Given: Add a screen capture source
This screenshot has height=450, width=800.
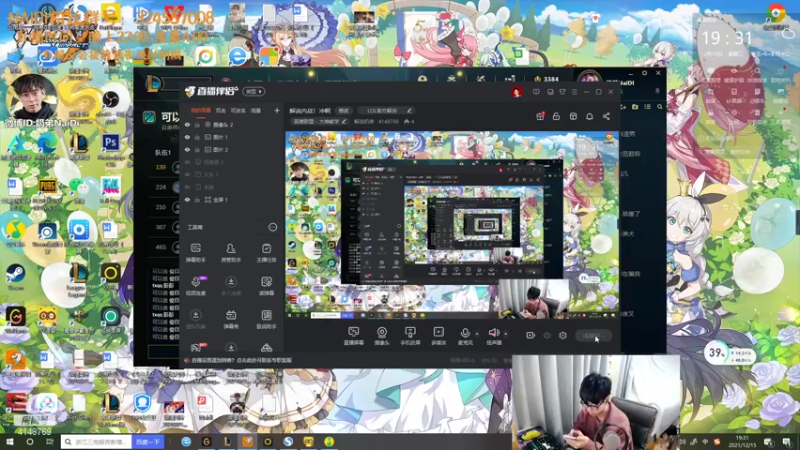Looking at the screenshot, I should [354, 336].
